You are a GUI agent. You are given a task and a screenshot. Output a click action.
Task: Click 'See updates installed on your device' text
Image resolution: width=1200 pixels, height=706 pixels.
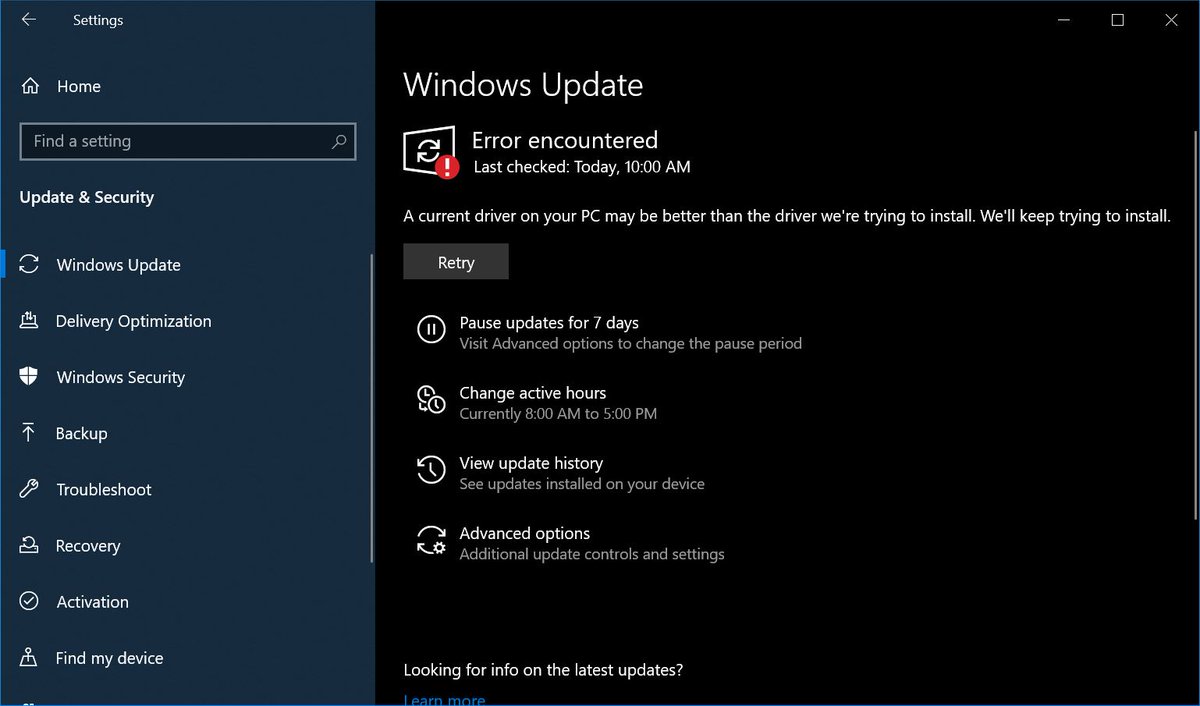(582, 484)
